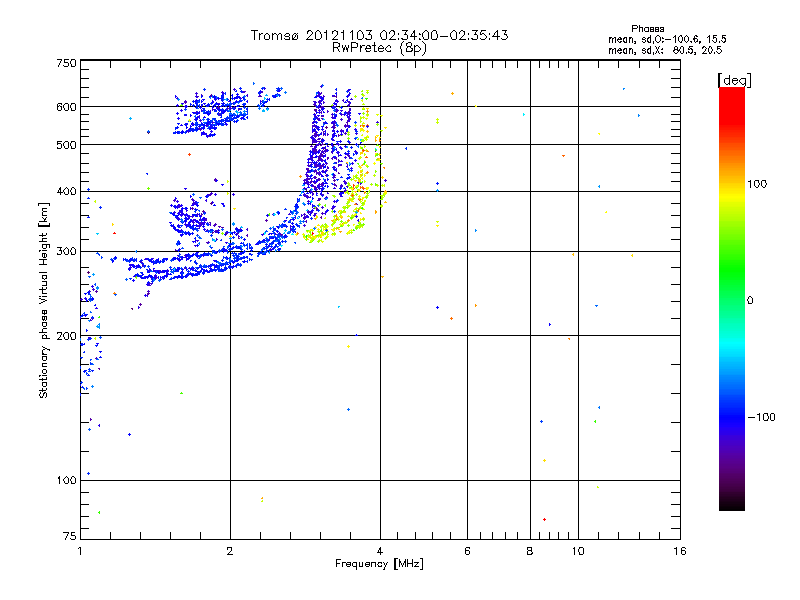Viewport: 800px width, 600px height.
Task: Click the x-axis tick label '4'
Action: point(380,551)
